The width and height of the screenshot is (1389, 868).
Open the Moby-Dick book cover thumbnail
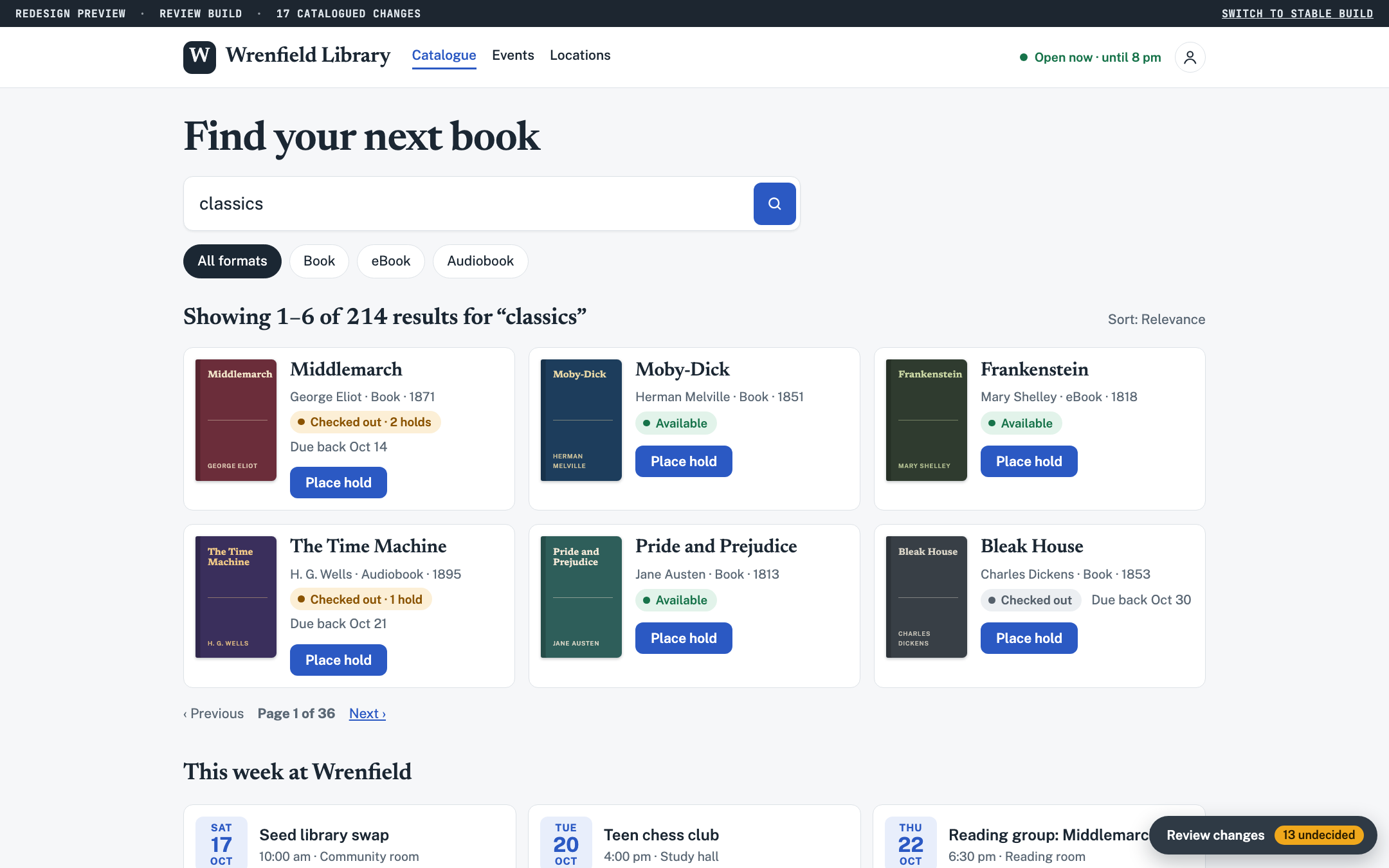(581, 420)
